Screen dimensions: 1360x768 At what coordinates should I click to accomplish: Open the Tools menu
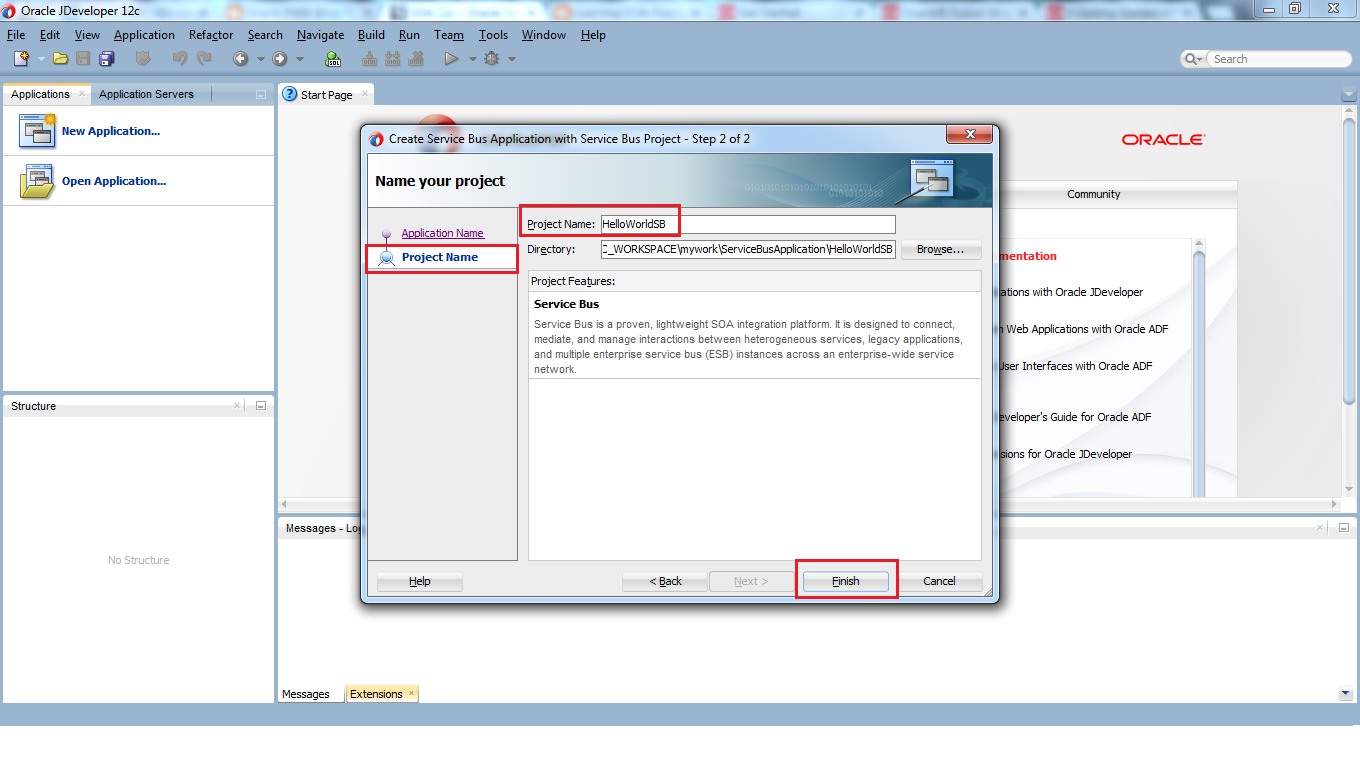[493, 34]
